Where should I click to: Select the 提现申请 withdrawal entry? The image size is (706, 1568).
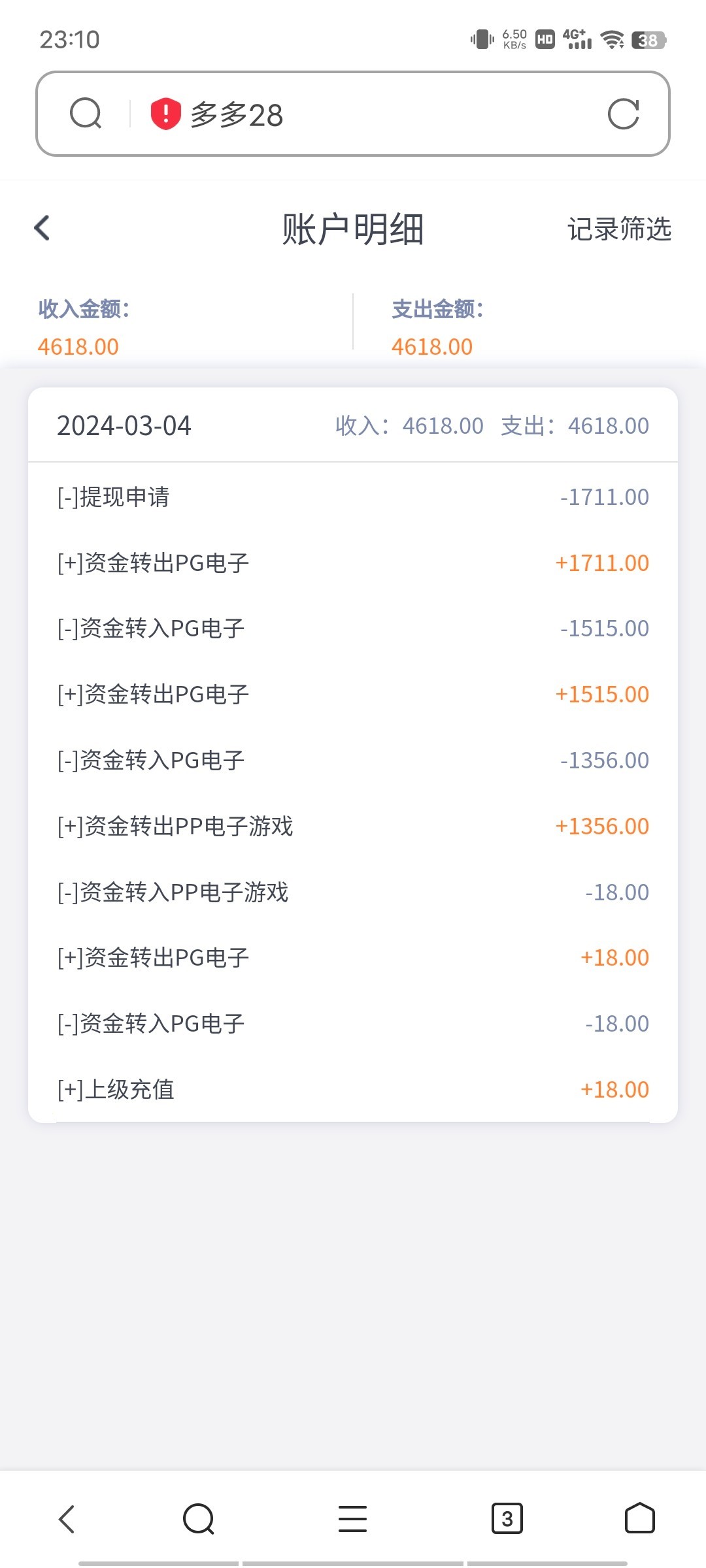(x=353, y=497)
